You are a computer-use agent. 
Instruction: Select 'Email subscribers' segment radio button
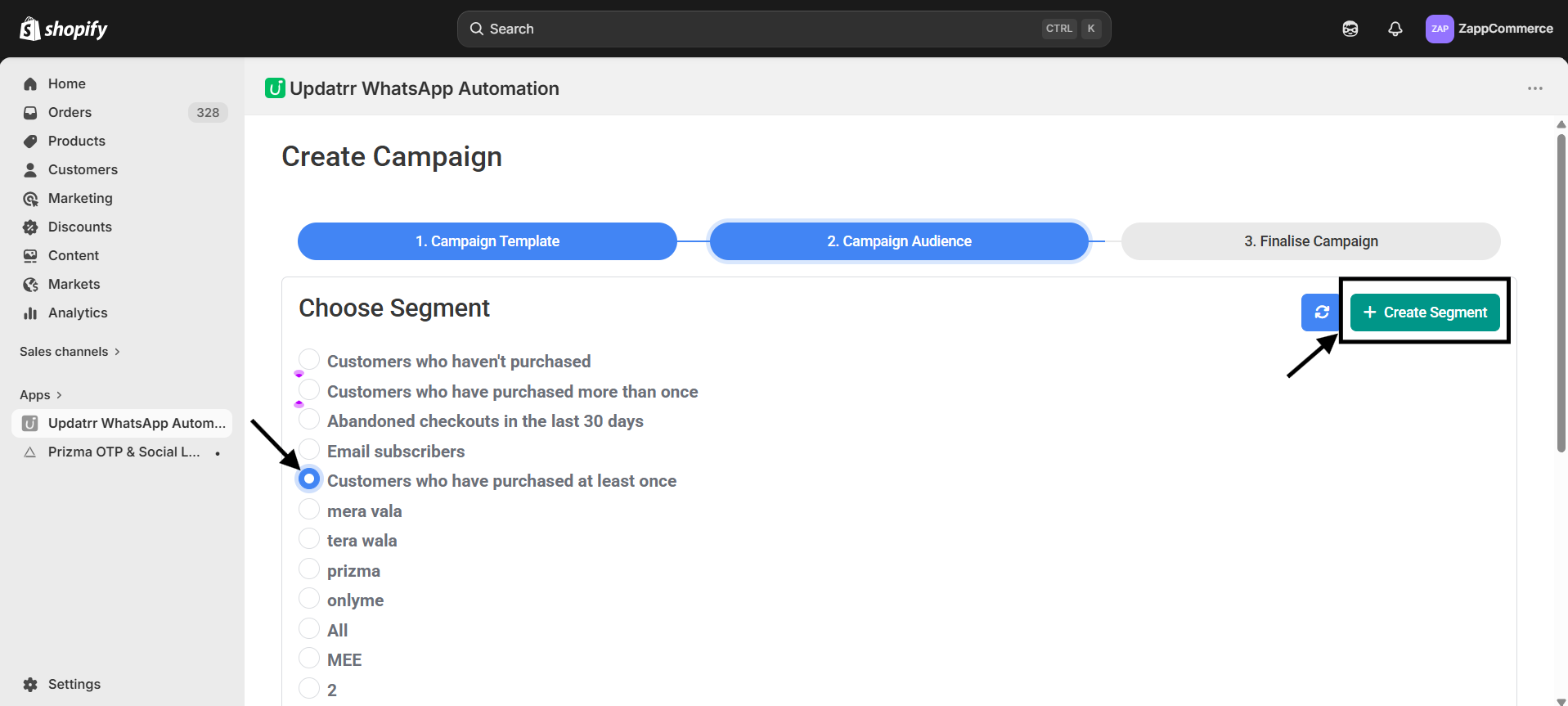pos(309,449)
